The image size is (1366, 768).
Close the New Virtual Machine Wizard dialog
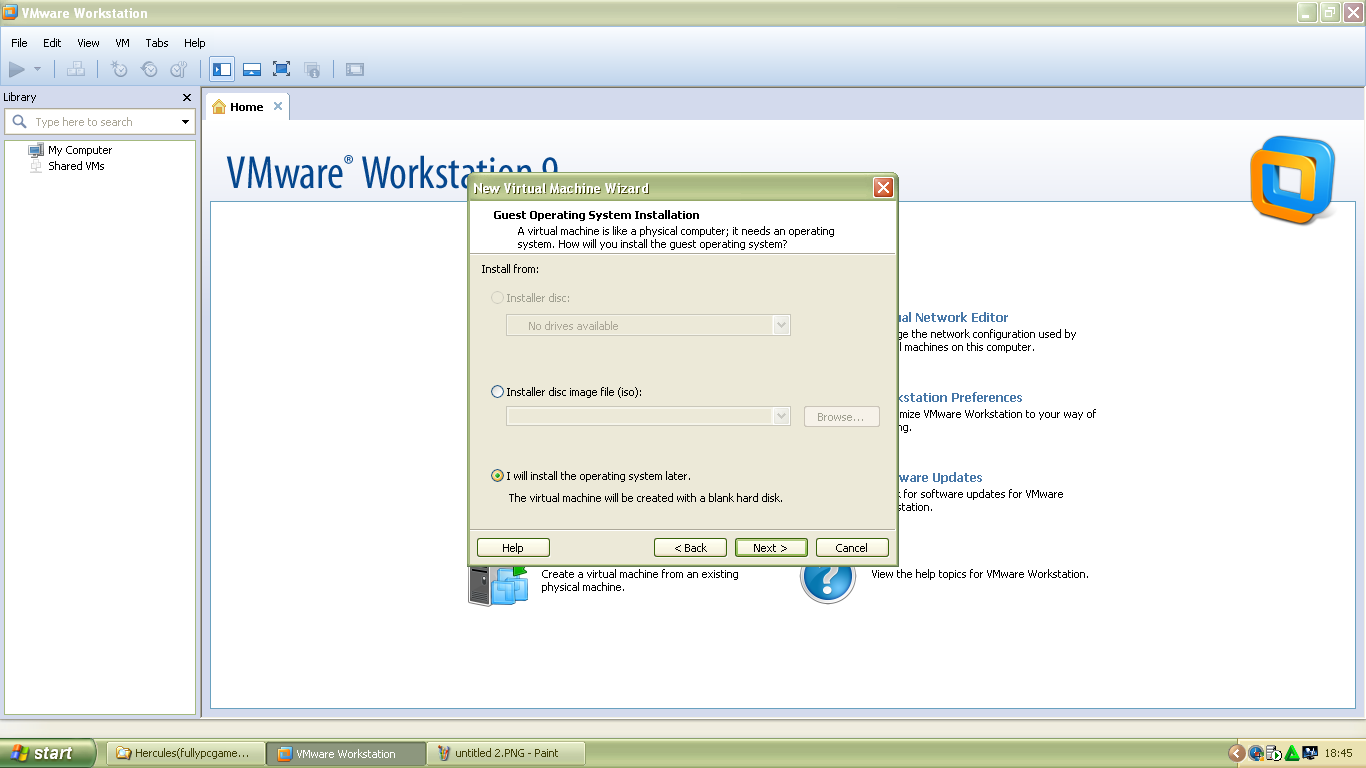[x=883, y=187]
